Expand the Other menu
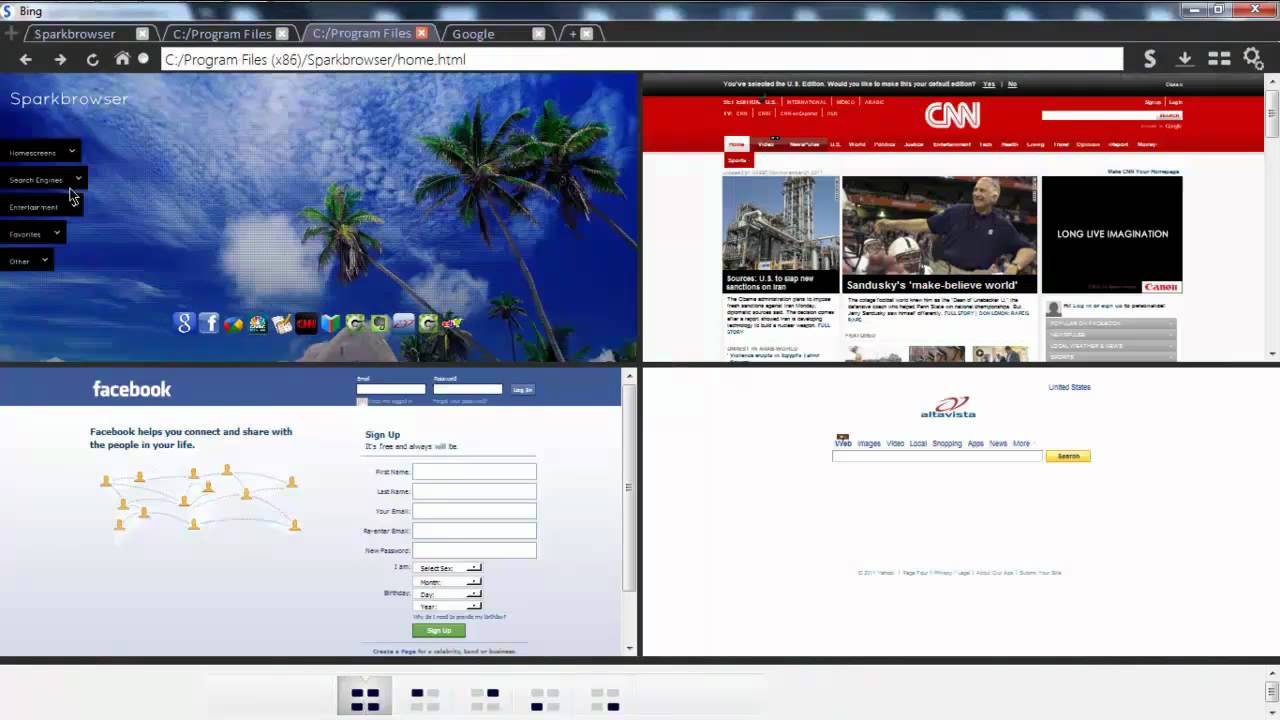Image resolution: width=1280 pixels, height=720 pixels. [x=26, y=260]
